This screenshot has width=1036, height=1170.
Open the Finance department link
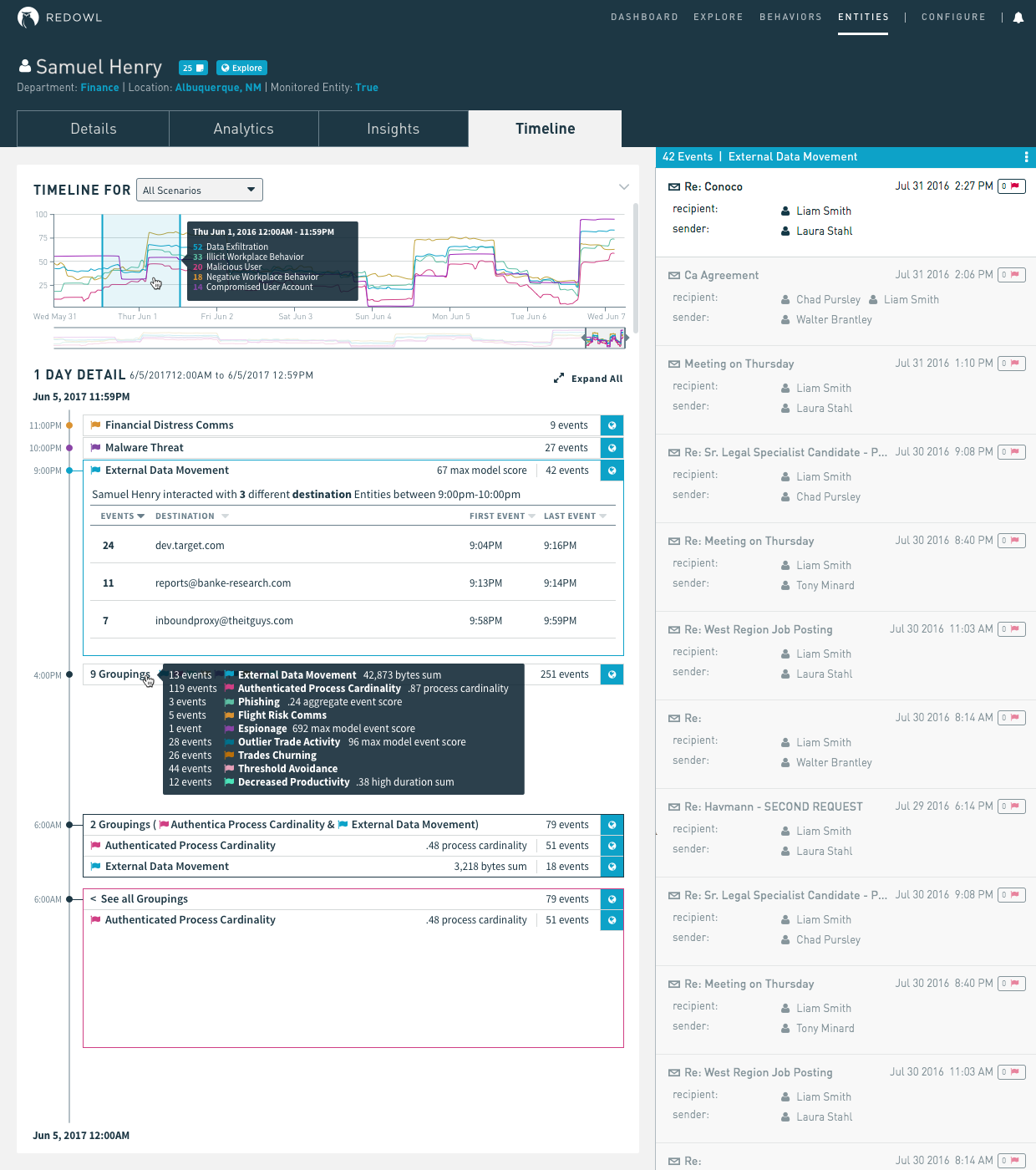click(x=99, y=87)
